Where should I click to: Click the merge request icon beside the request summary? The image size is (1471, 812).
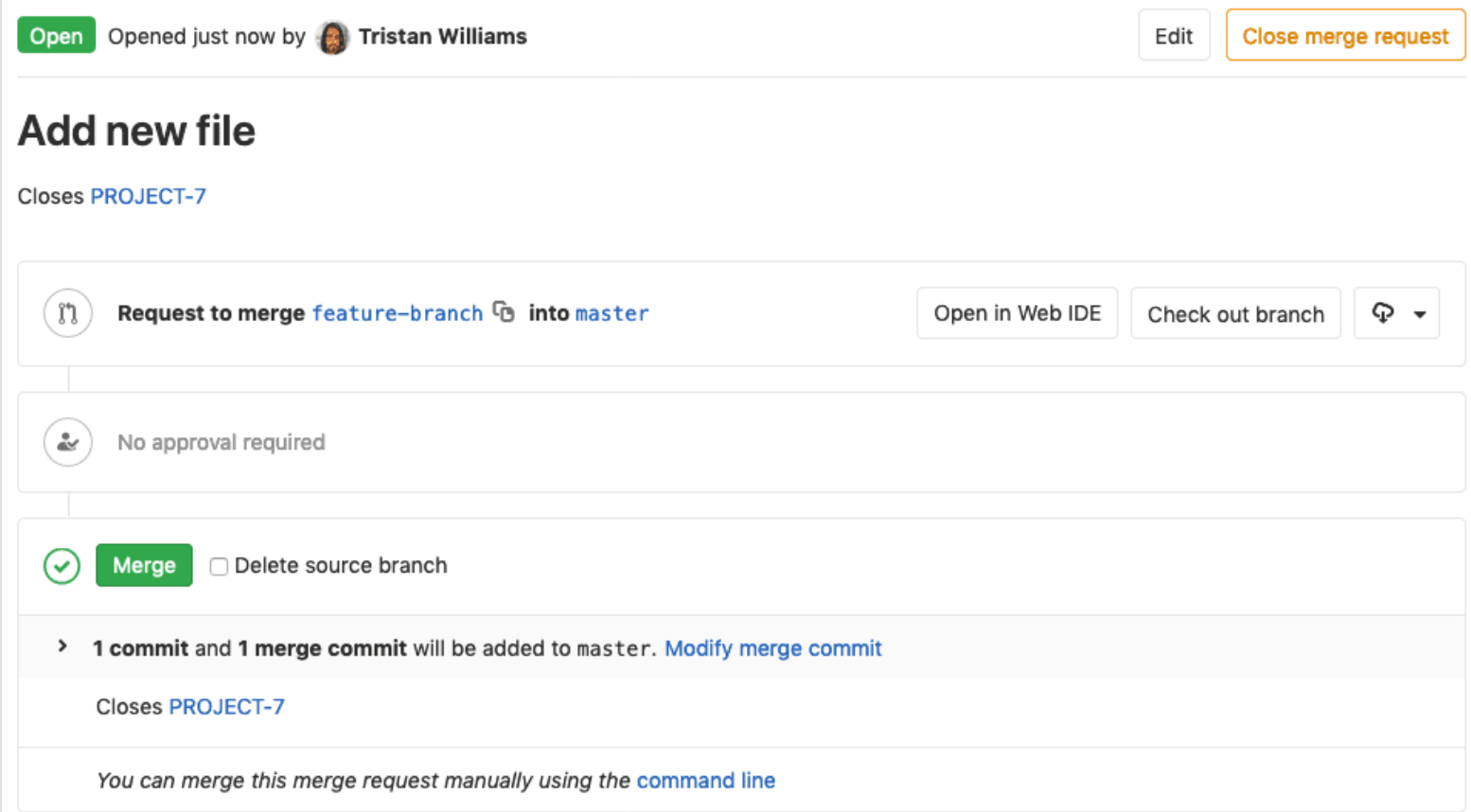point(66,313)
